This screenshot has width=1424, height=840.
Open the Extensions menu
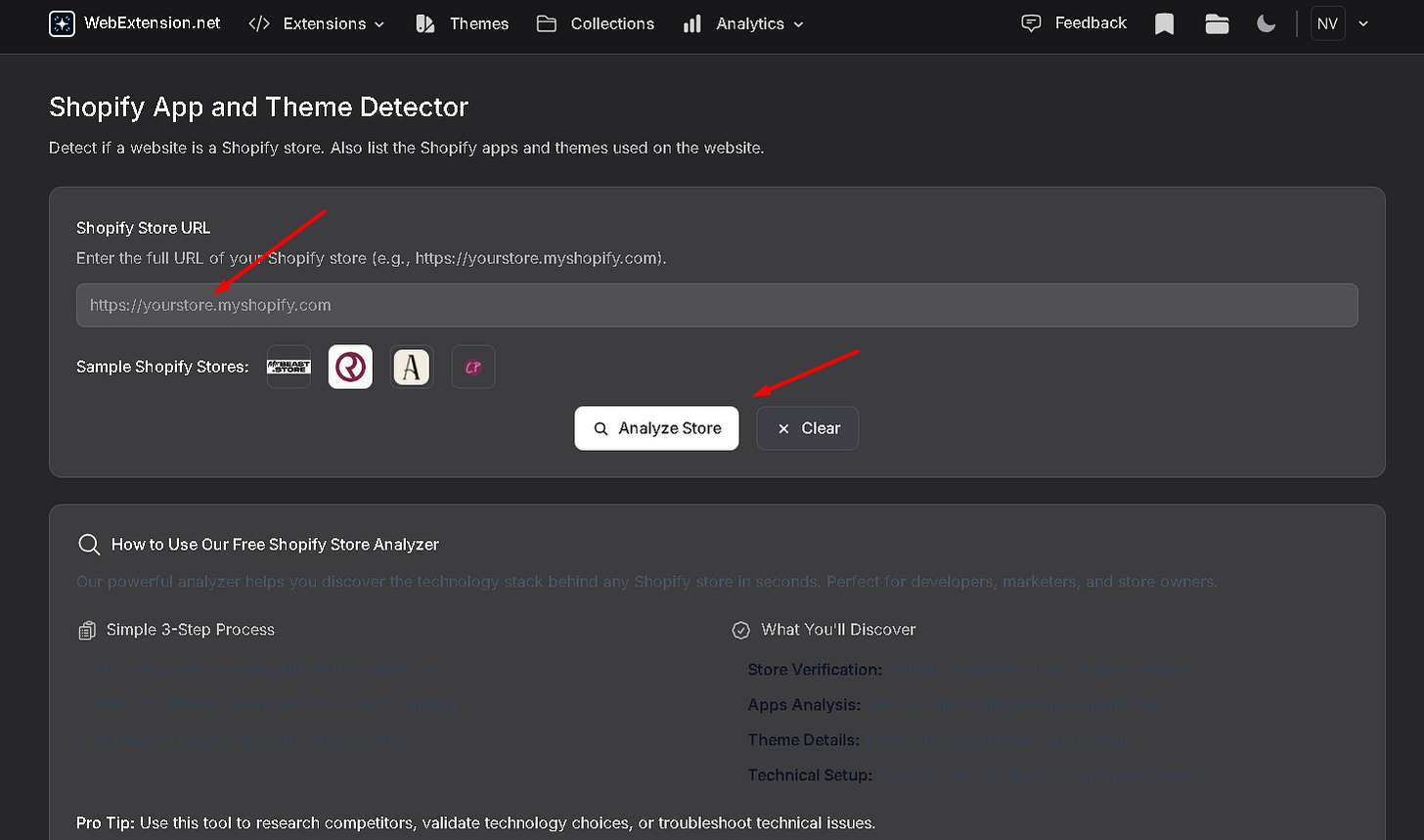(x=316, y=23)
